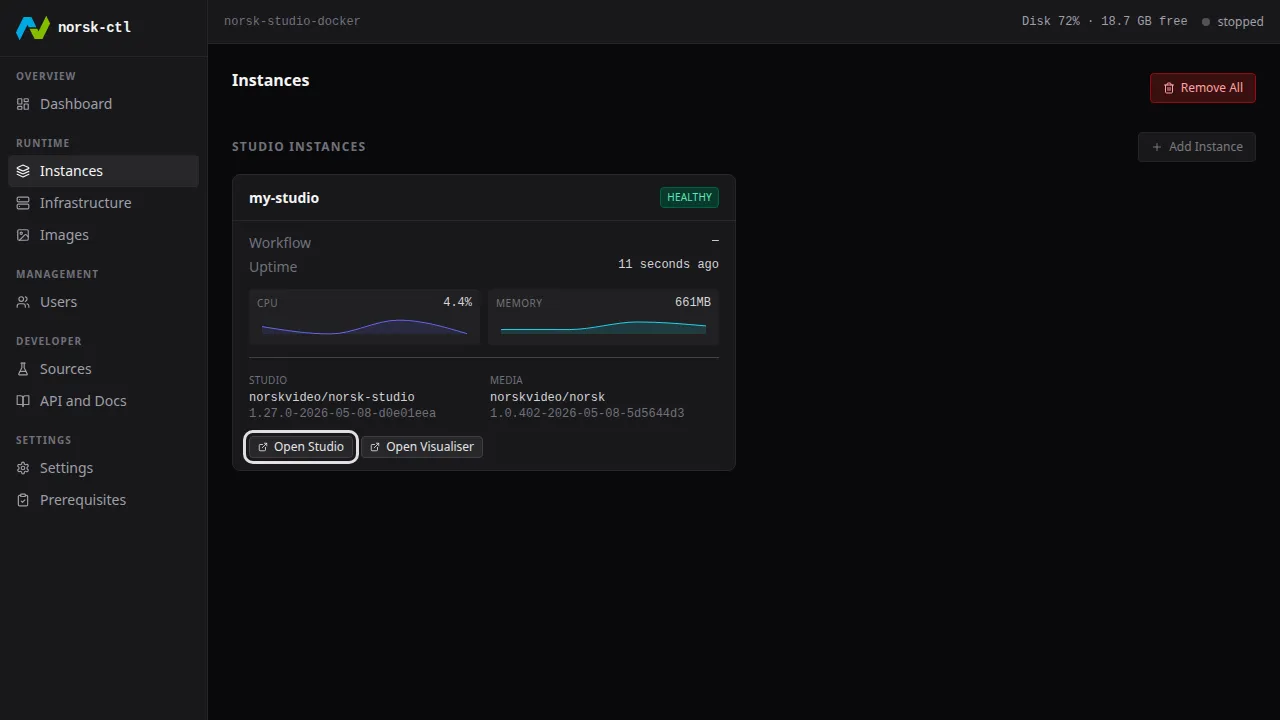1280x720 pixels.
Task: Click the STUDIO INSTANCES section label
Action: click(299, 146)
